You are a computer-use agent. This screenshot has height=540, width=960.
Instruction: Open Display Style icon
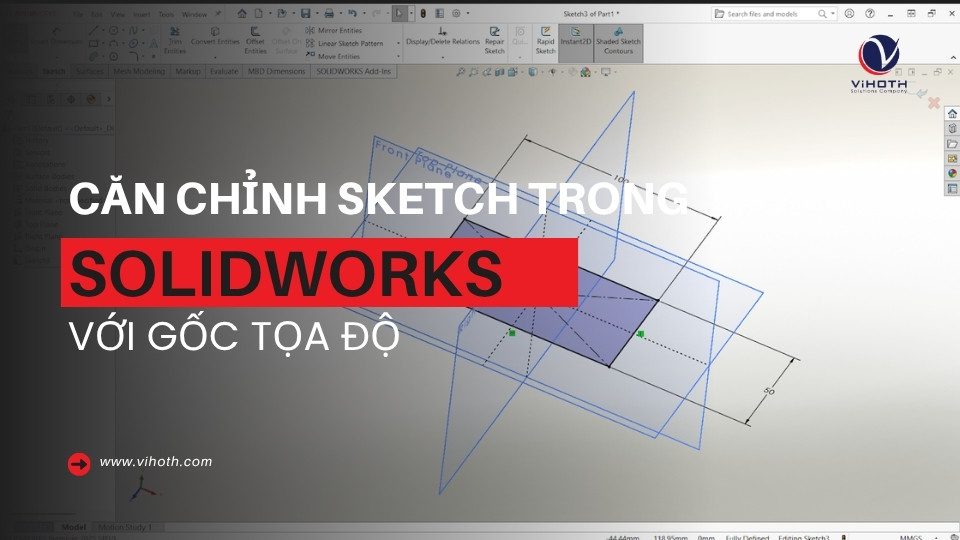(x=533, y=72)
